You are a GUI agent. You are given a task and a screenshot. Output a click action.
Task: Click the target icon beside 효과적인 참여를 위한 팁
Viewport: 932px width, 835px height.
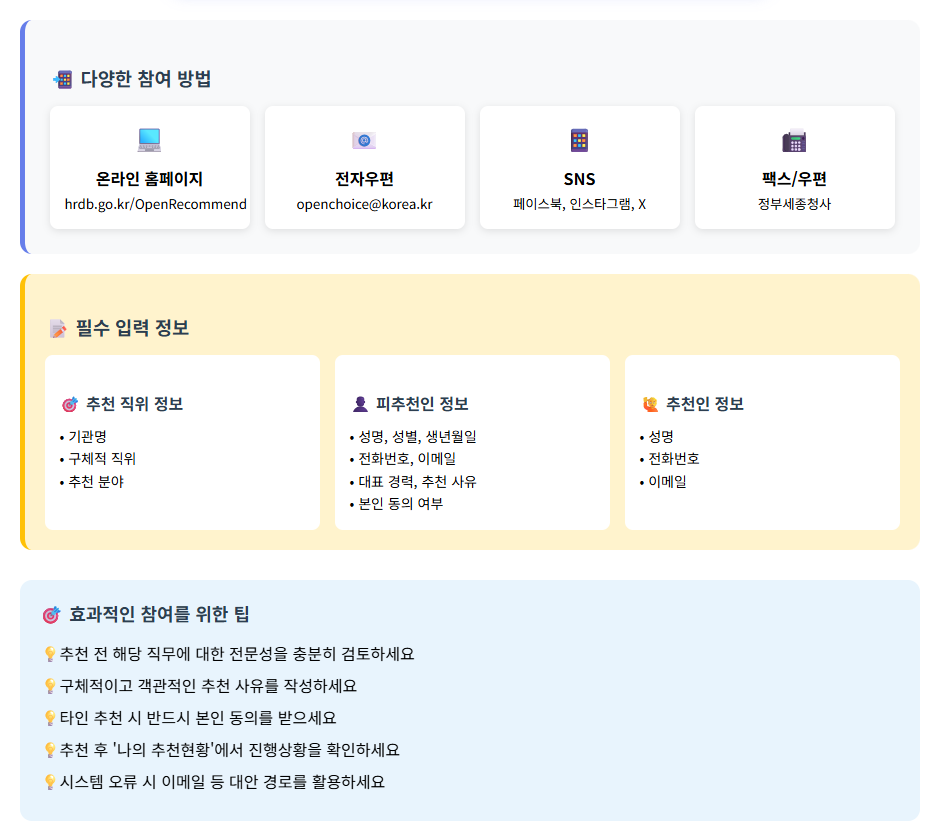pyautogui.click(x=52, y=615)
